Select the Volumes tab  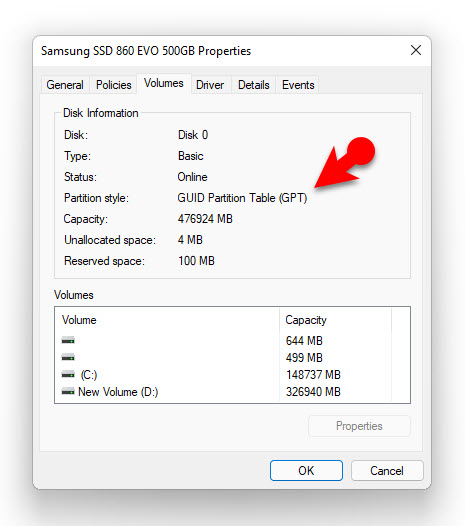(x=164, y=83)
